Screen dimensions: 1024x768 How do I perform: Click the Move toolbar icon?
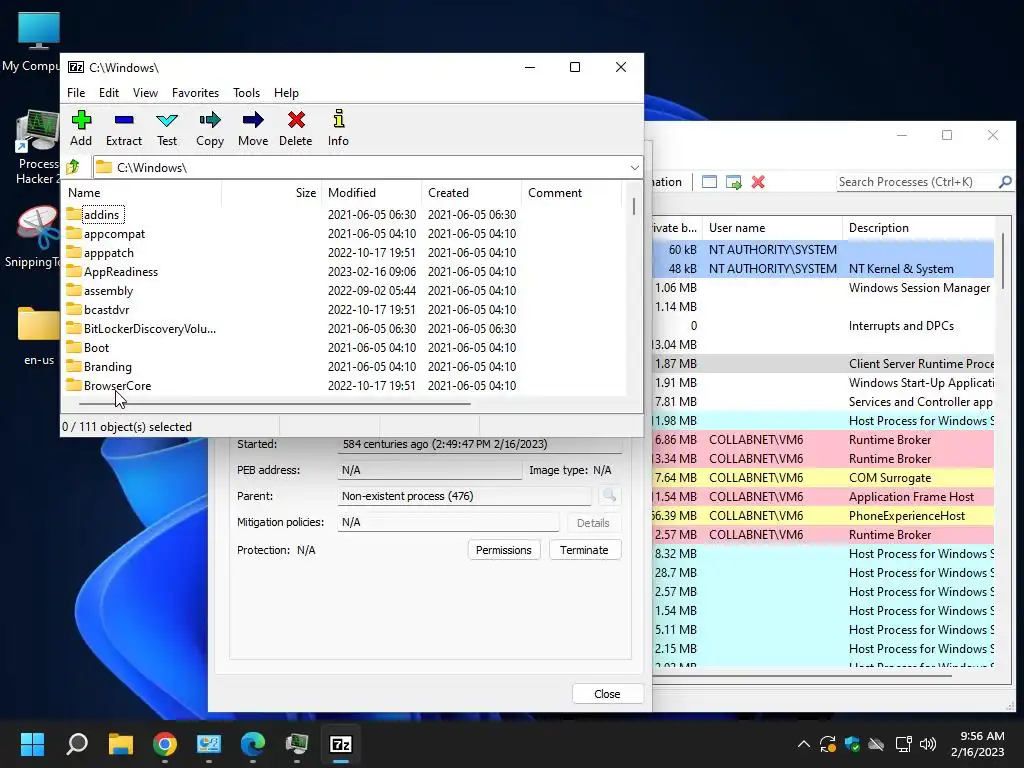pyautogui.click(x=253, y=128)
